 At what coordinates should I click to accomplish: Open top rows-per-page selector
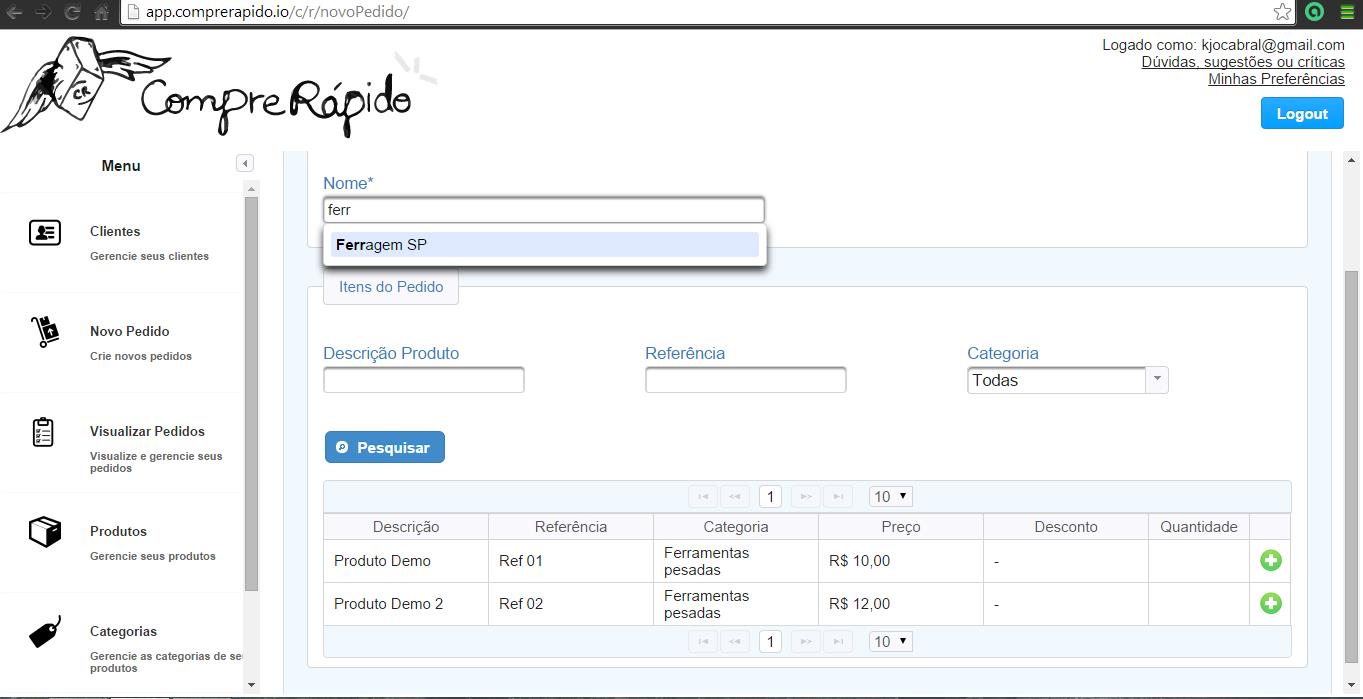coord(890,497)
